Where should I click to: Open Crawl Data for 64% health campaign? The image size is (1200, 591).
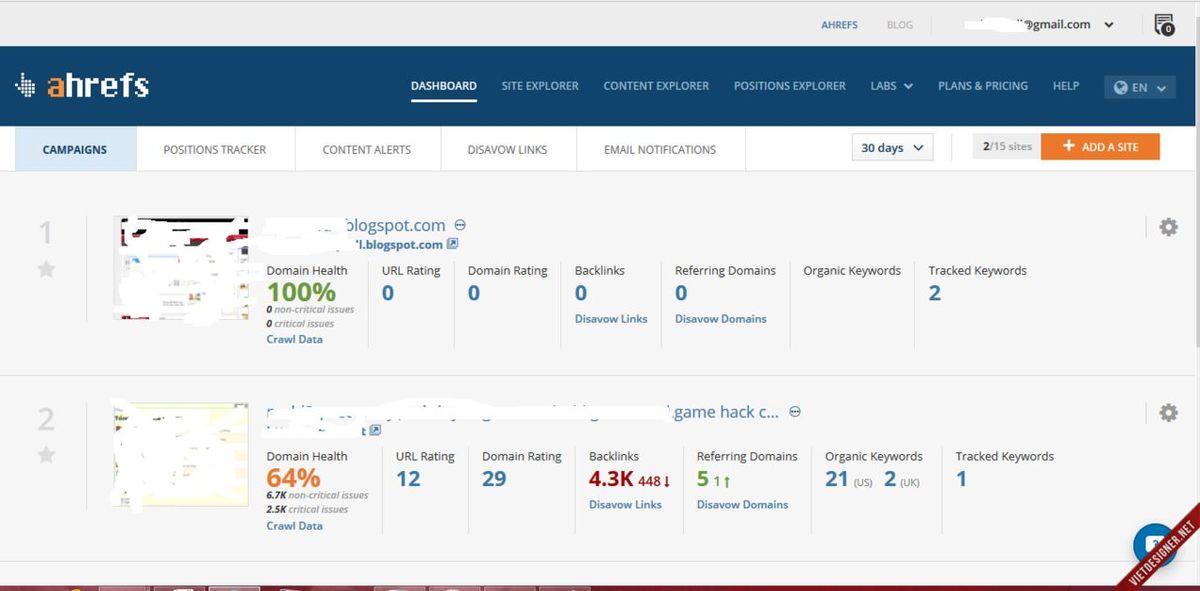point(294,525)
